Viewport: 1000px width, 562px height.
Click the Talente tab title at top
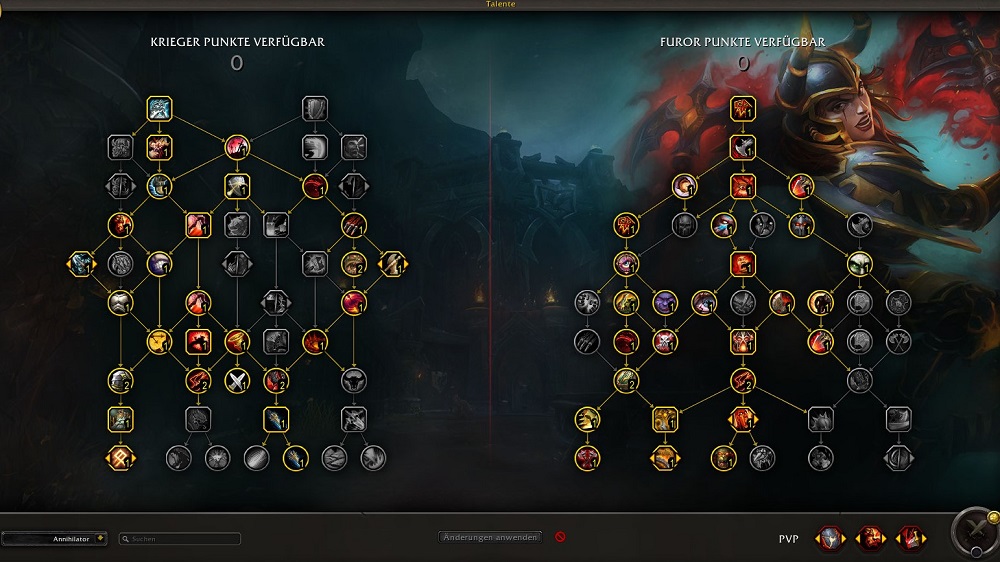[501, 4]
